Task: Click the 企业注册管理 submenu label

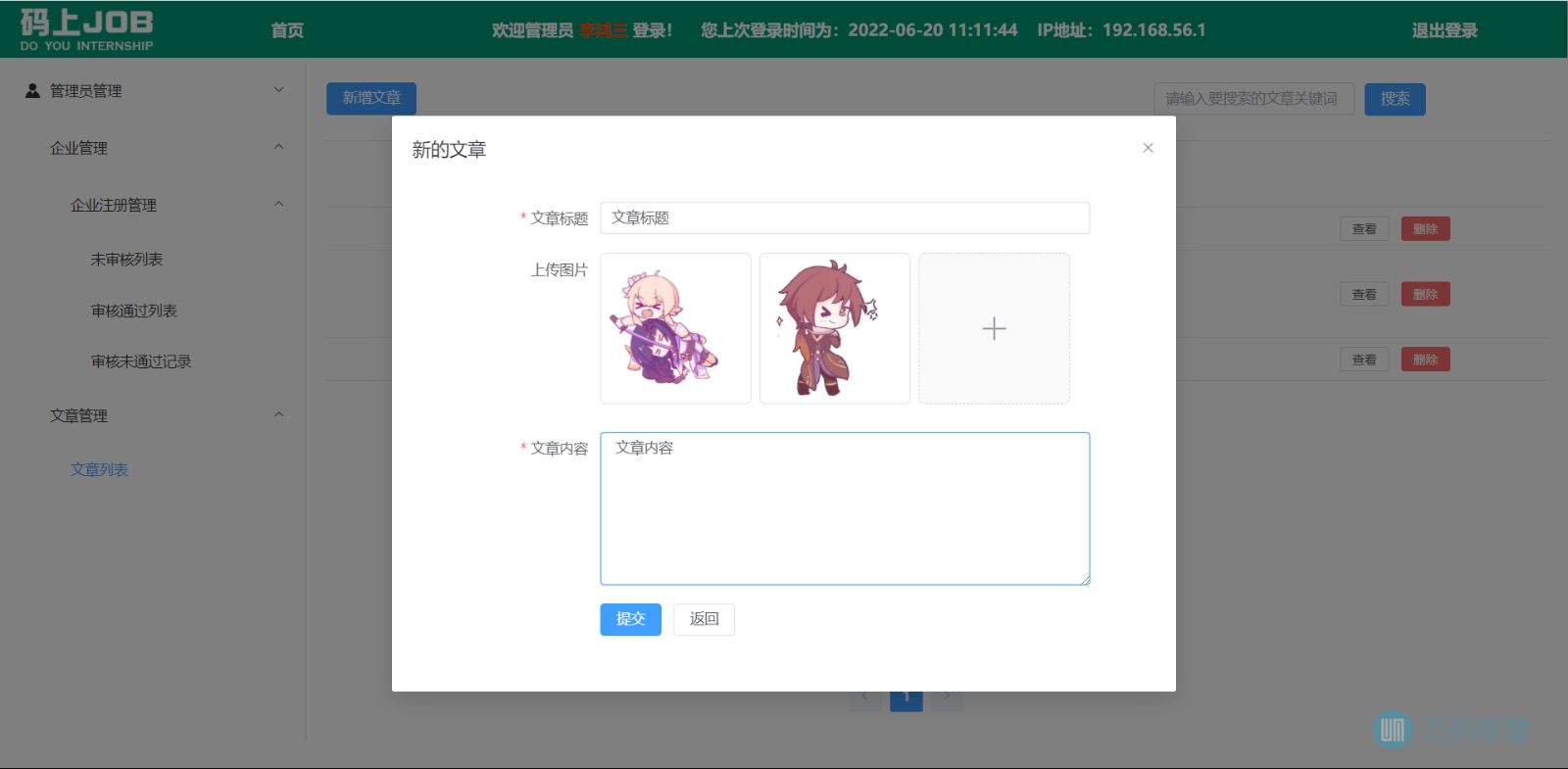Action: [114, 205]
